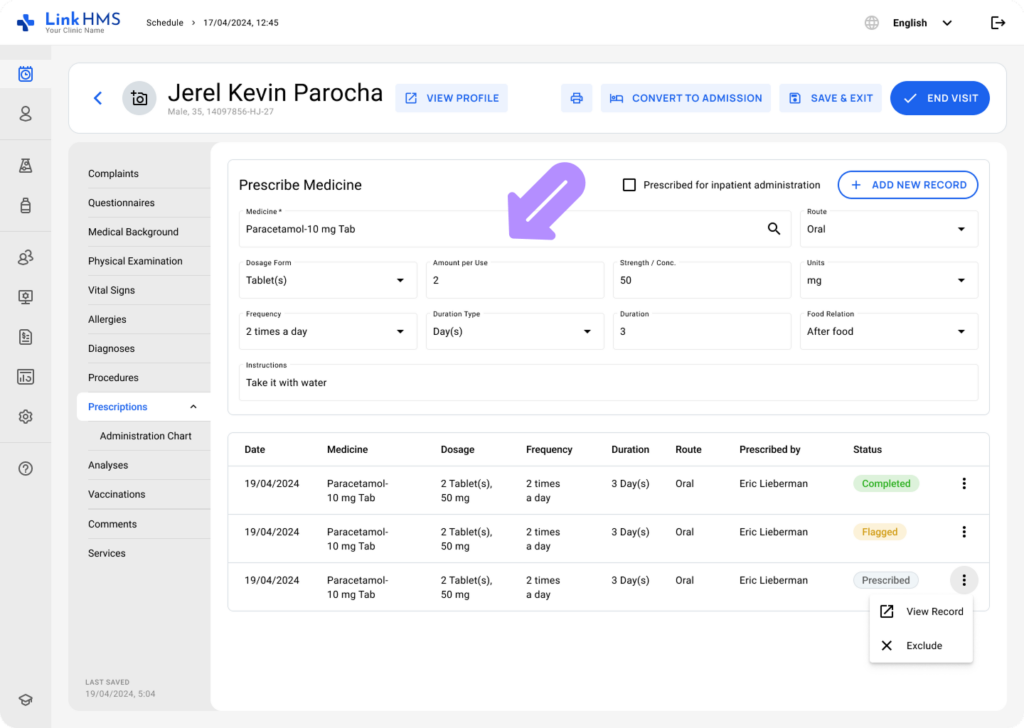Collapse the Prescriptions section in sidebar
Screen dimensions: 1024x728
pos(193,407)
